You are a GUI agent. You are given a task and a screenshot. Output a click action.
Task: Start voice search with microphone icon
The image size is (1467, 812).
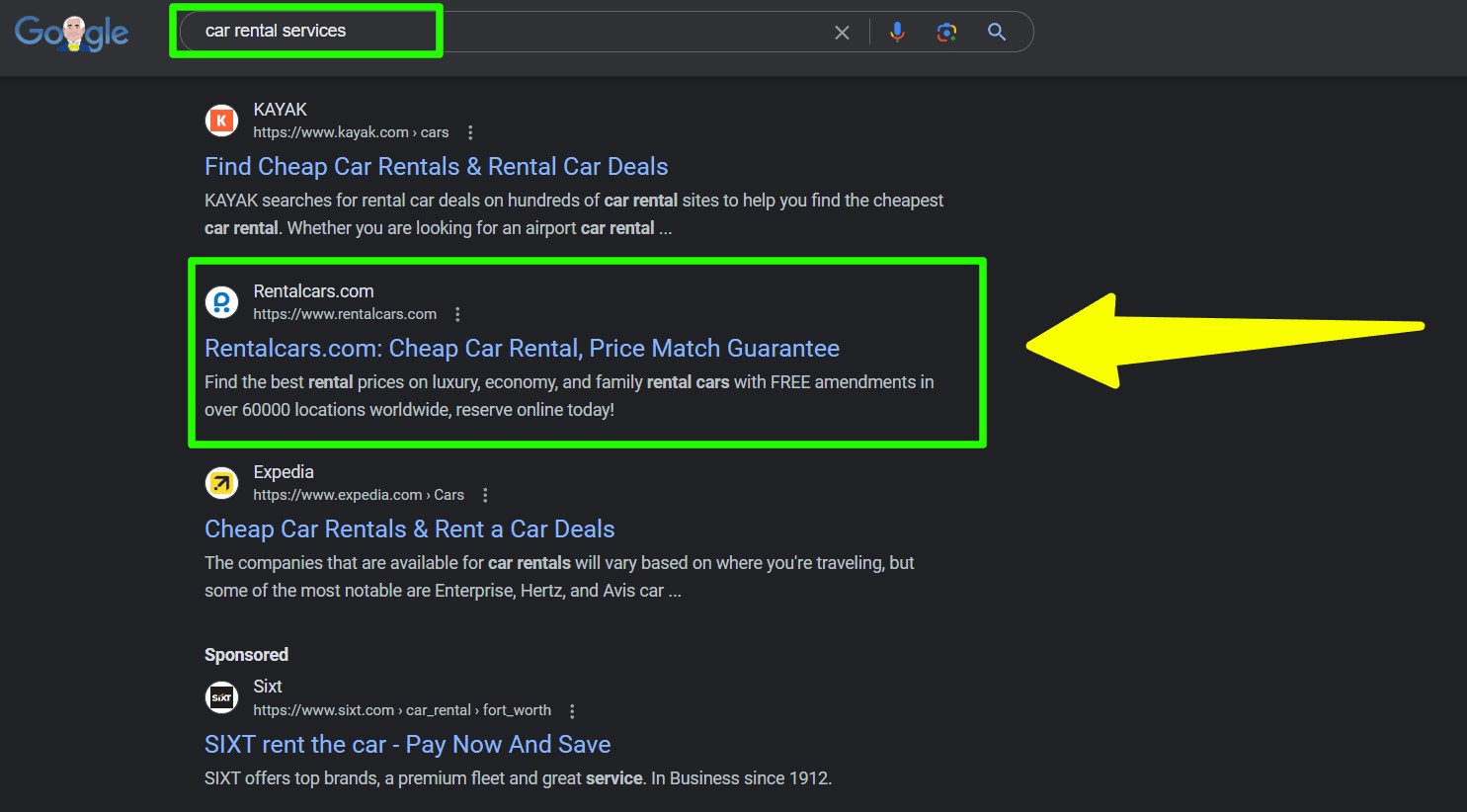tap(897, 32)
